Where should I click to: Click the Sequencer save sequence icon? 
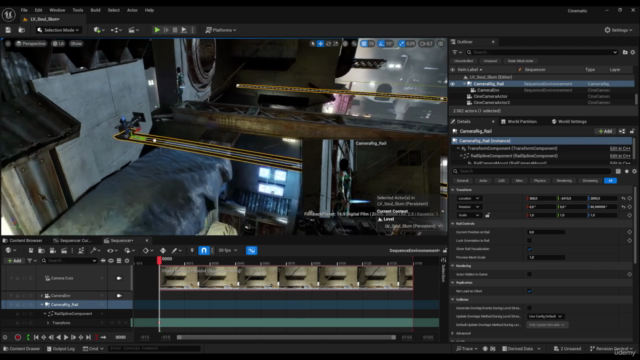[31, 250]
